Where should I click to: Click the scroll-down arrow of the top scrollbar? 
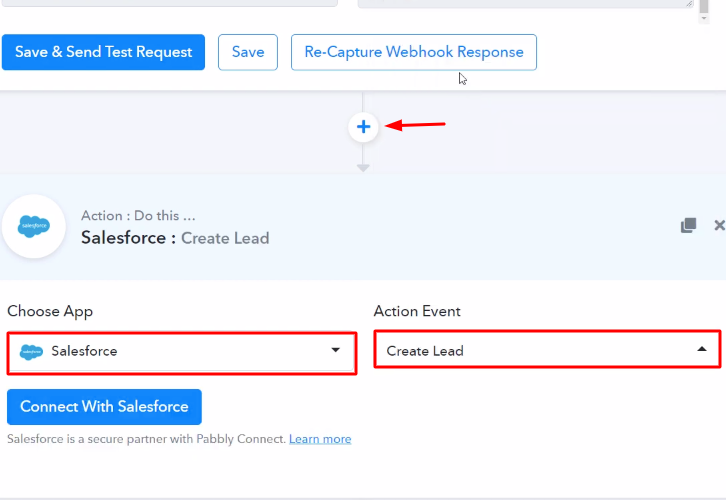(x=704, y=19)
